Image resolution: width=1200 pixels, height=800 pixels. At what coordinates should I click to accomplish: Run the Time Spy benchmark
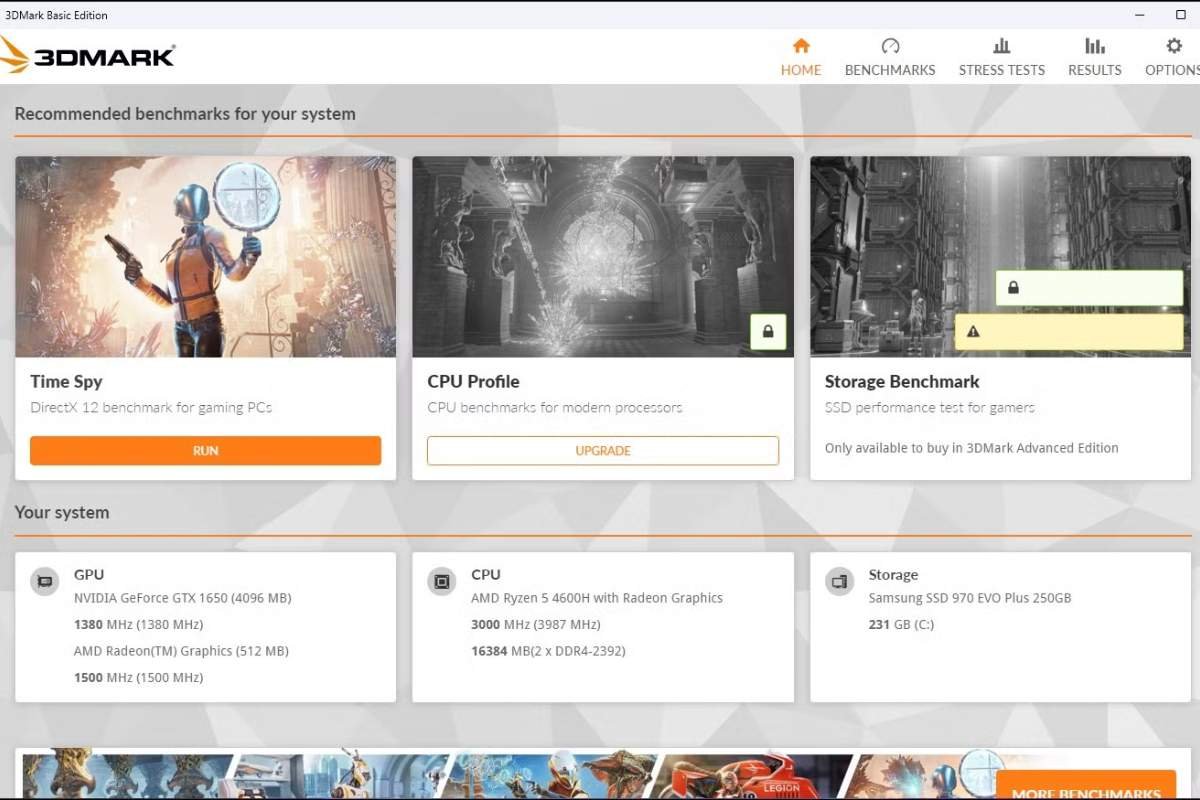pos(205,451)
